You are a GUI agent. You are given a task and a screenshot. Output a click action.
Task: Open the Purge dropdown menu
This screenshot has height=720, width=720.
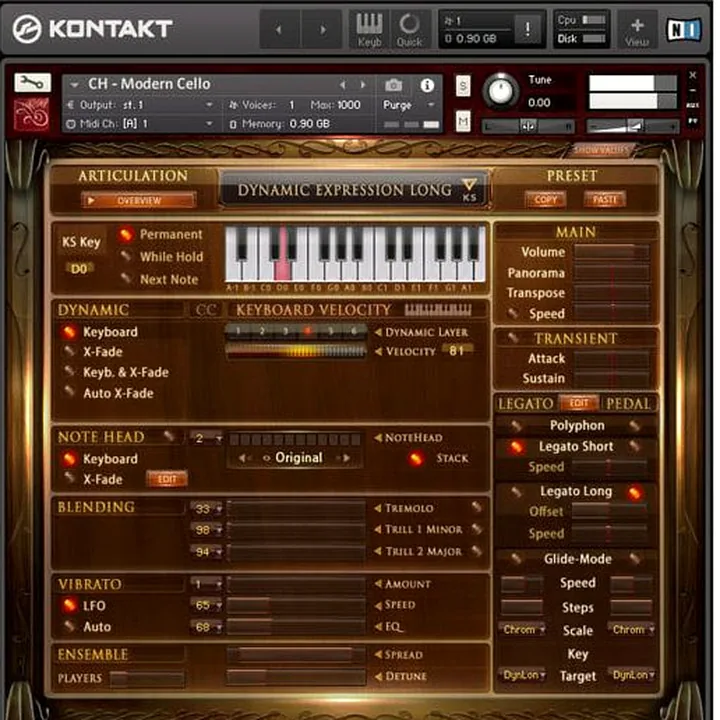click(409, 105)
